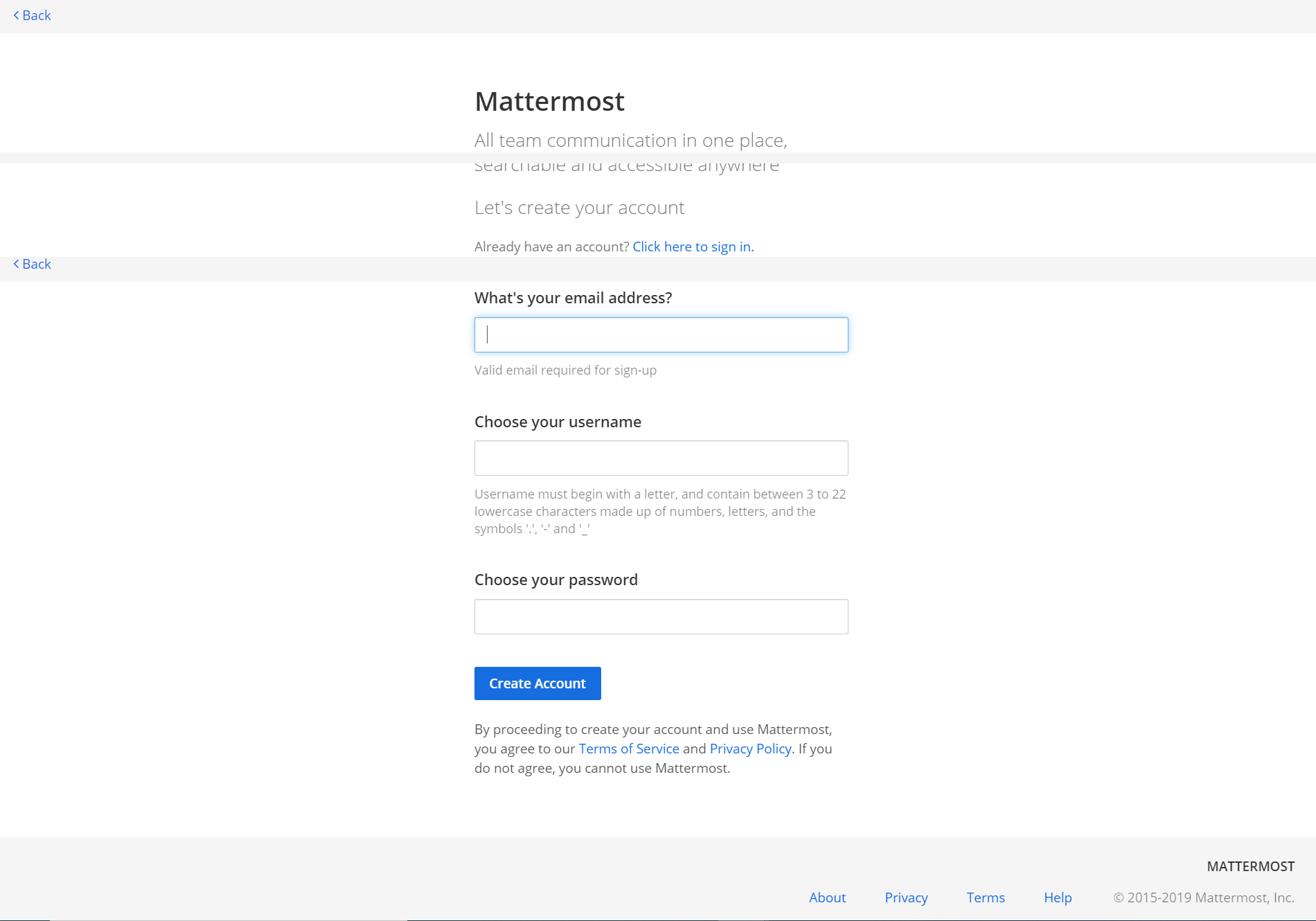Open the Terms of Service link
The height and width of the screenshot is (921, 1316).
[629, 749]
